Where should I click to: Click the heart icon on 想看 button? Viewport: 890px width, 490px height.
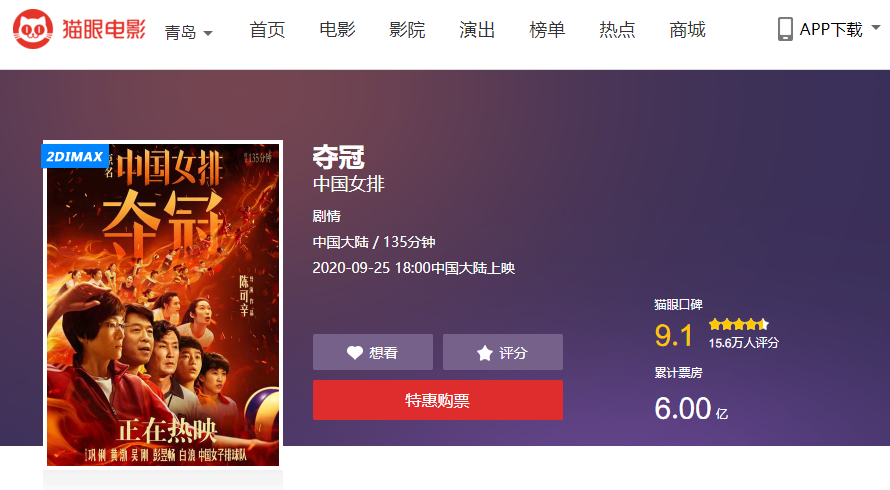[x=355, y=353]
